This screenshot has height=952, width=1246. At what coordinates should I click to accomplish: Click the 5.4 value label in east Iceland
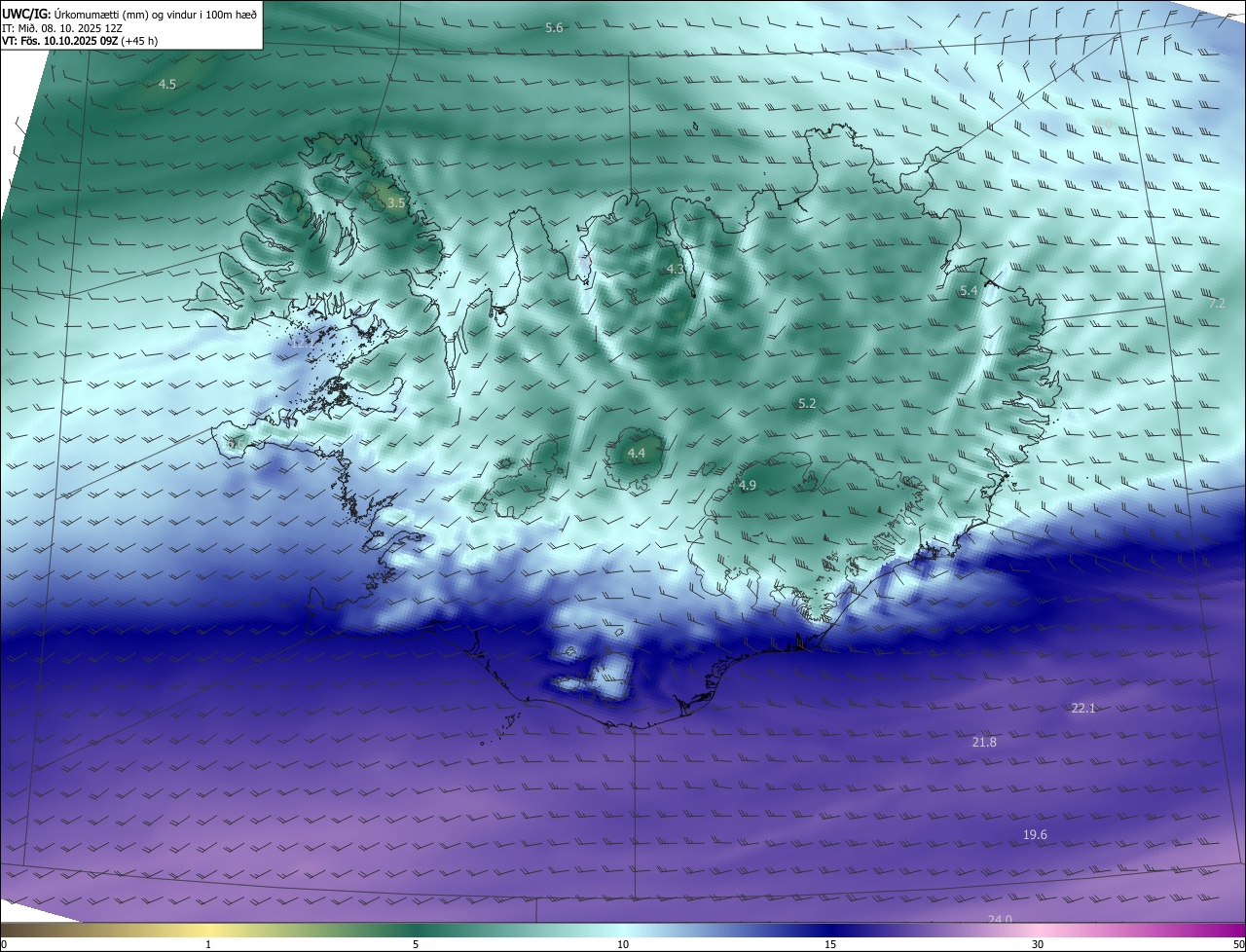(969, 291)
